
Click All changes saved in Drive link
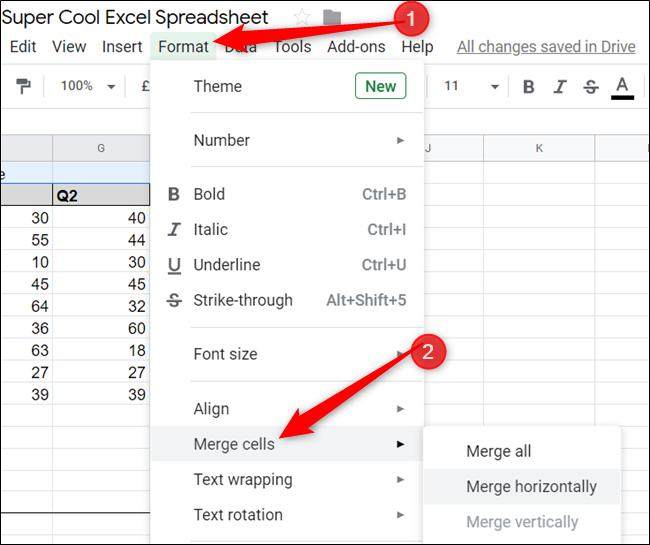[546, 47]
